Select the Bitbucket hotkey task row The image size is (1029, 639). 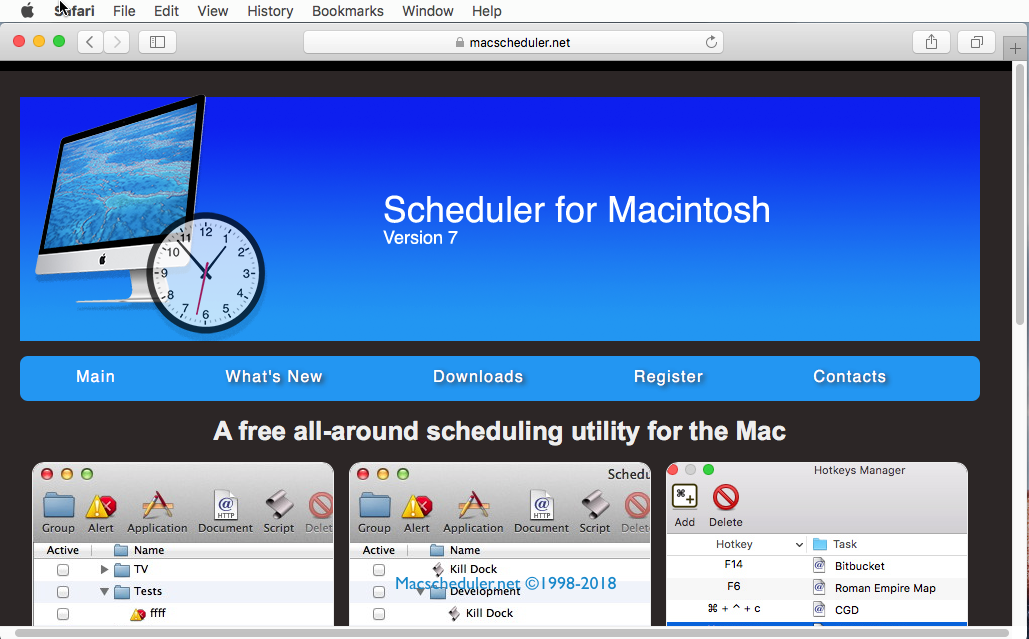[x=817, y=566]
